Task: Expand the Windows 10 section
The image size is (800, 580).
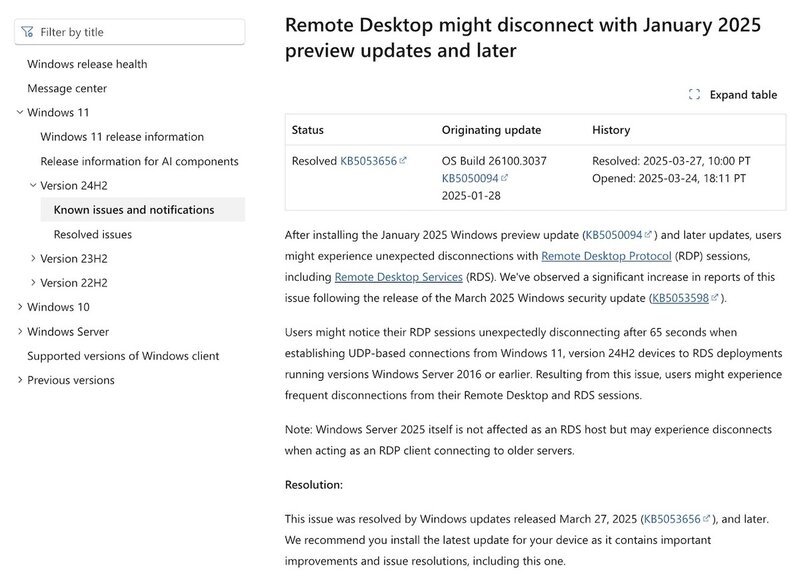Action: pos(20,307)
